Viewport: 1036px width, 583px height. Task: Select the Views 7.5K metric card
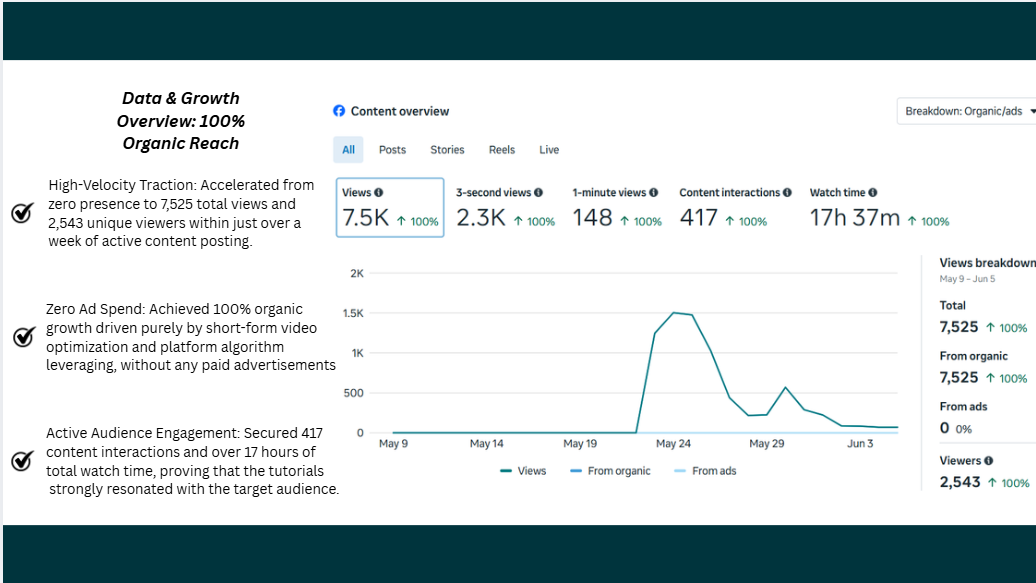390,207
